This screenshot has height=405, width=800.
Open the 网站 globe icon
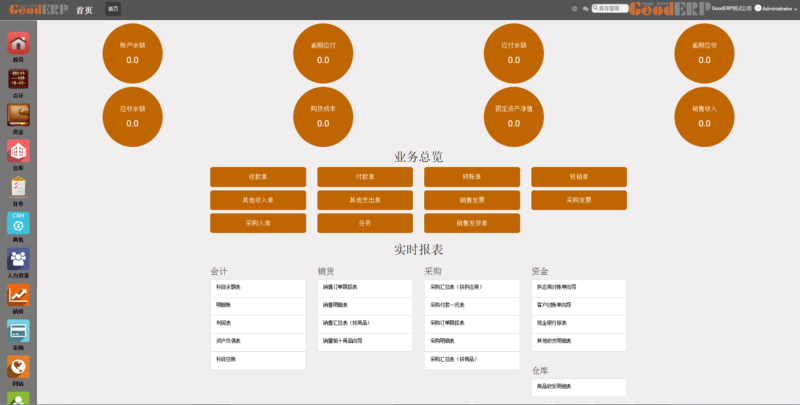click(x=18, y=367)
